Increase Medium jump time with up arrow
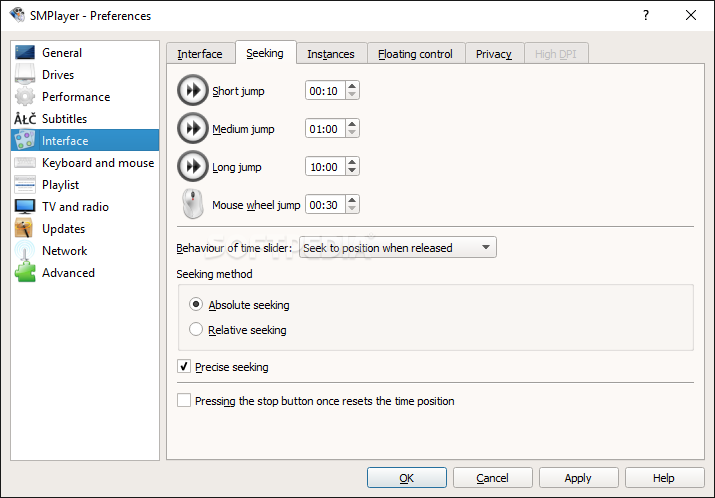The image size is (715, 498). [x=352, y=124]
